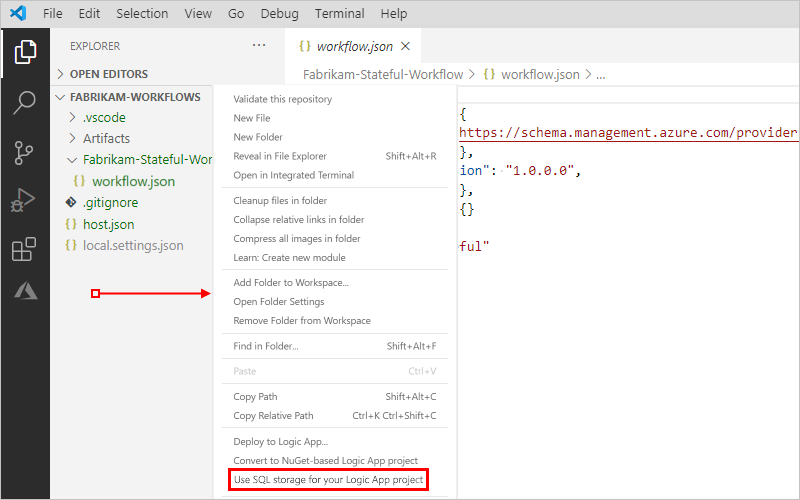This screenshot has height=500, width=800.
Task: Click the JSON icon beside local.settings.json
Action: click(x=71, y=245)
